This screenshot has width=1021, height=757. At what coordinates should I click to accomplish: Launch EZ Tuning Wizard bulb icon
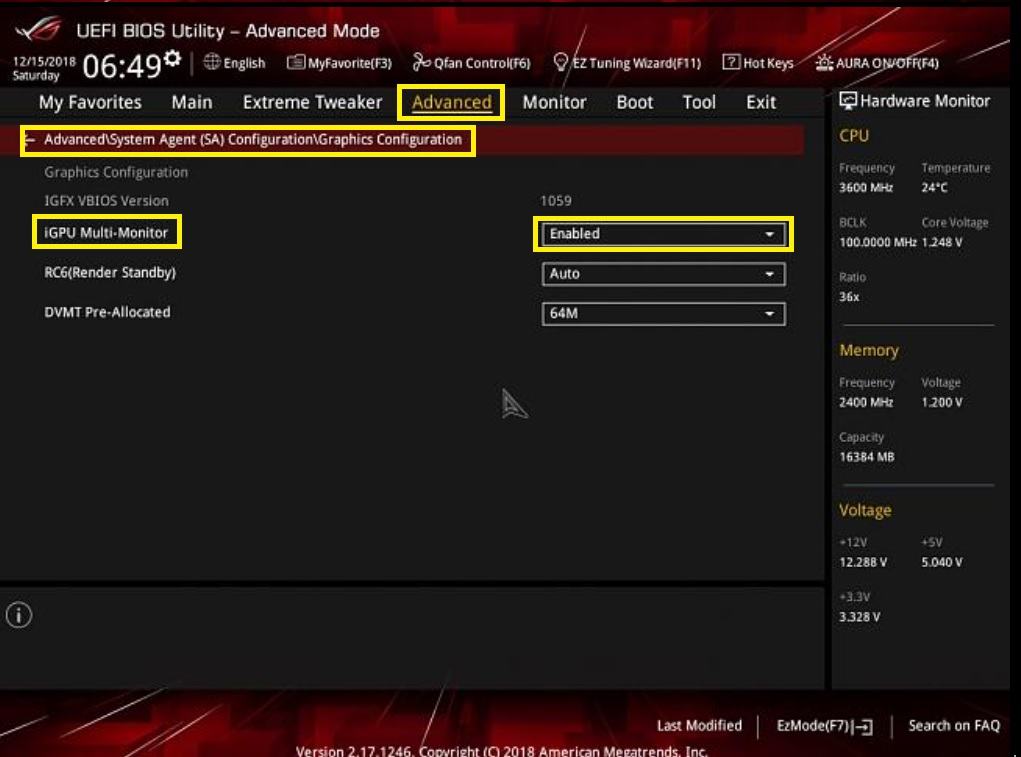(x=561, y=62)
